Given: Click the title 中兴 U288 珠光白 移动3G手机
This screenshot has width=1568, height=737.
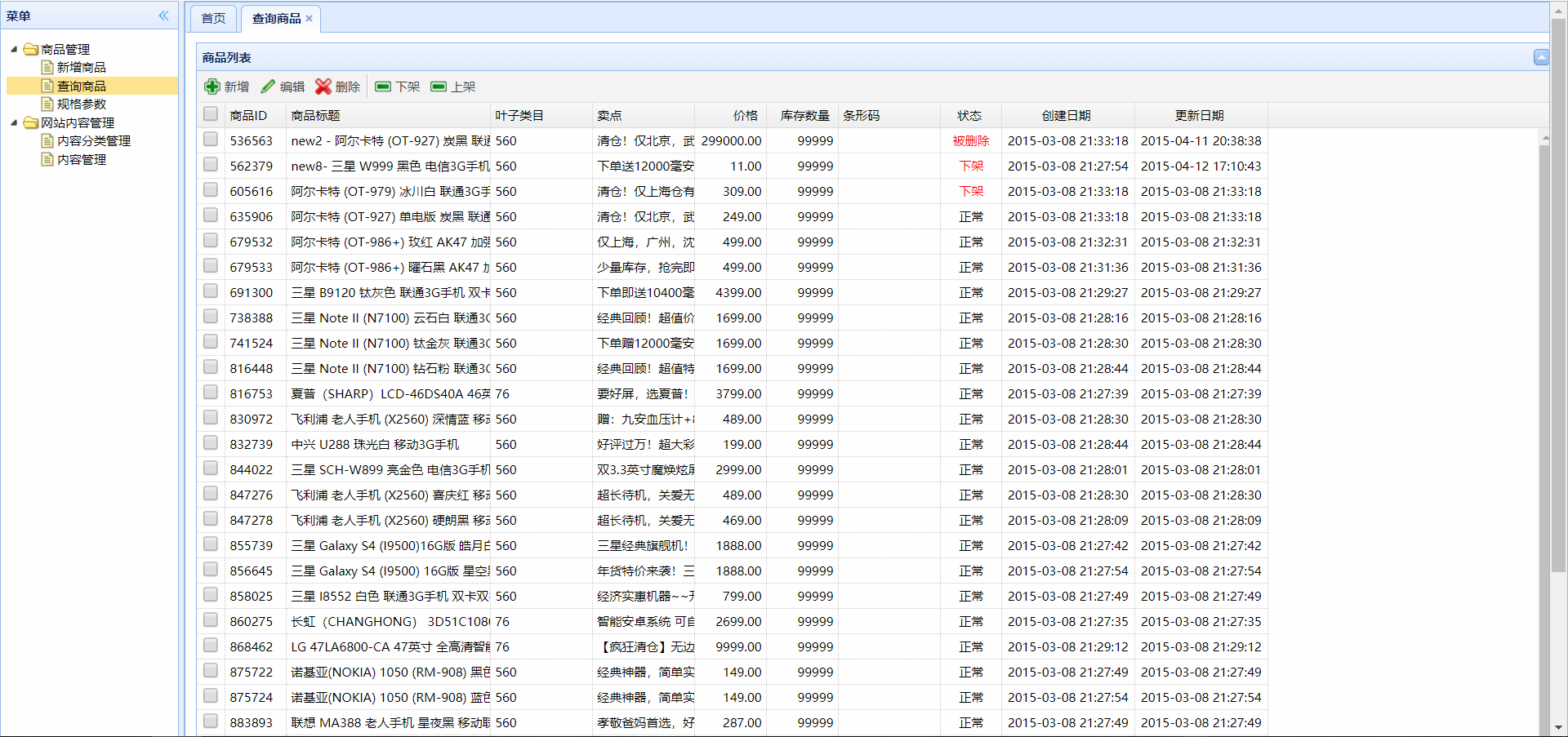Looking at the screenshot, I should 375,444.
